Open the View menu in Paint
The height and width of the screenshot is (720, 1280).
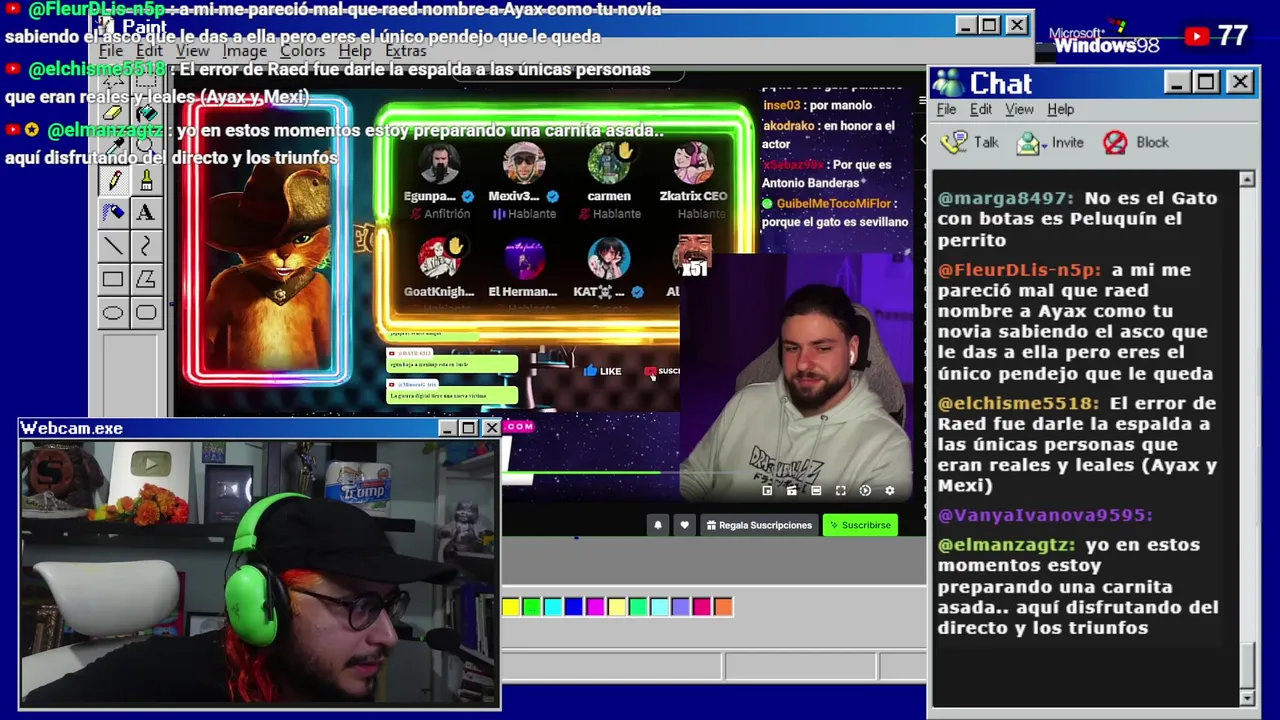(x=193, y=51)
